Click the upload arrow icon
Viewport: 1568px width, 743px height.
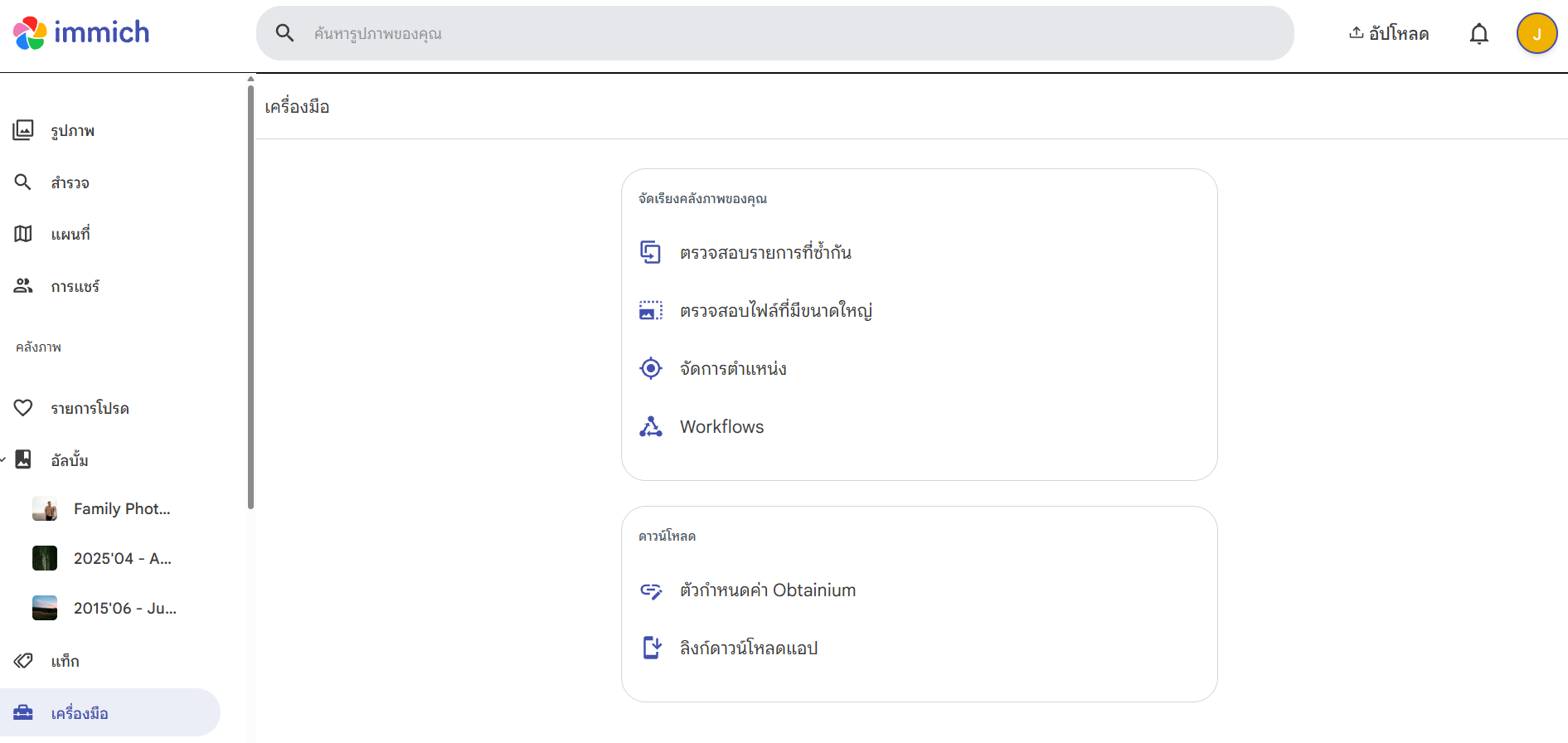coord(1356,33)
